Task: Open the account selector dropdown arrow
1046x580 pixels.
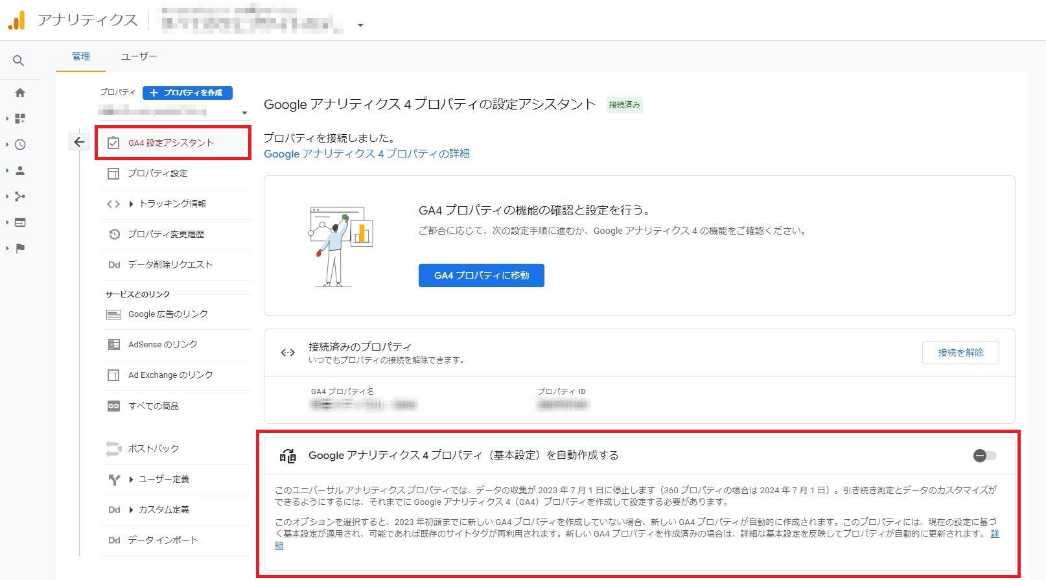Action: (x=360, y=25)
